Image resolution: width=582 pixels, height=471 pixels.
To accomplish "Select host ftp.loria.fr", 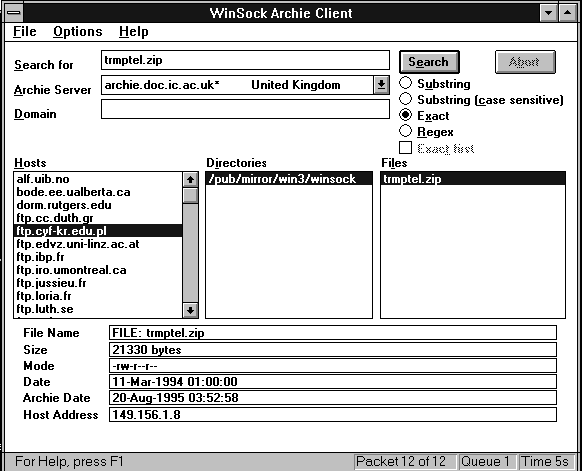I will tap(98, 296).
